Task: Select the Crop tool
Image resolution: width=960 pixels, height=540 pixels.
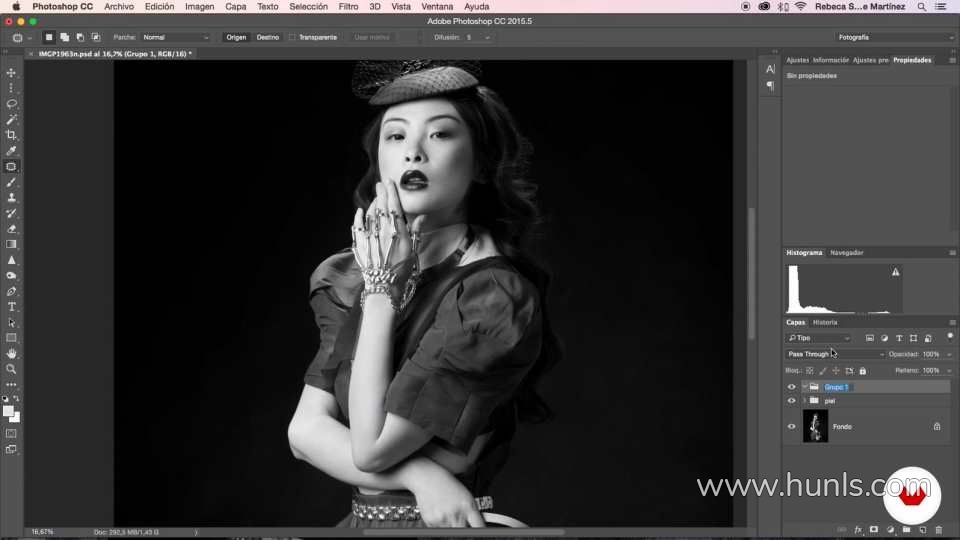Action: [11, 135]
